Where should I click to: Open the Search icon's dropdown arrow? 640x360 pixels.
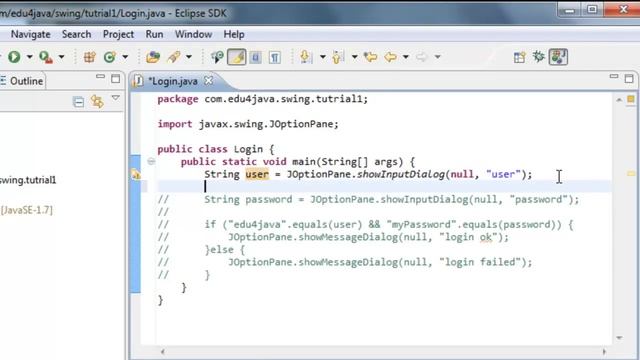coord(189,57)
